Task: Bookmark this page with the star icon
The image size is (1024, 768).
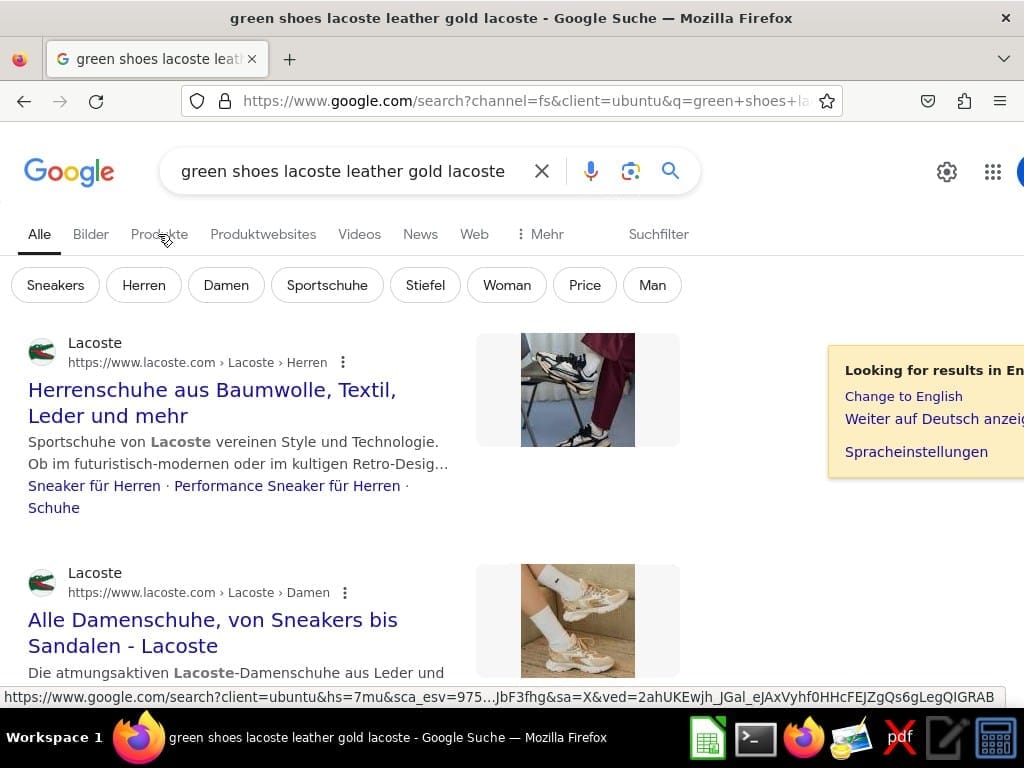Action: pos(827,101)
